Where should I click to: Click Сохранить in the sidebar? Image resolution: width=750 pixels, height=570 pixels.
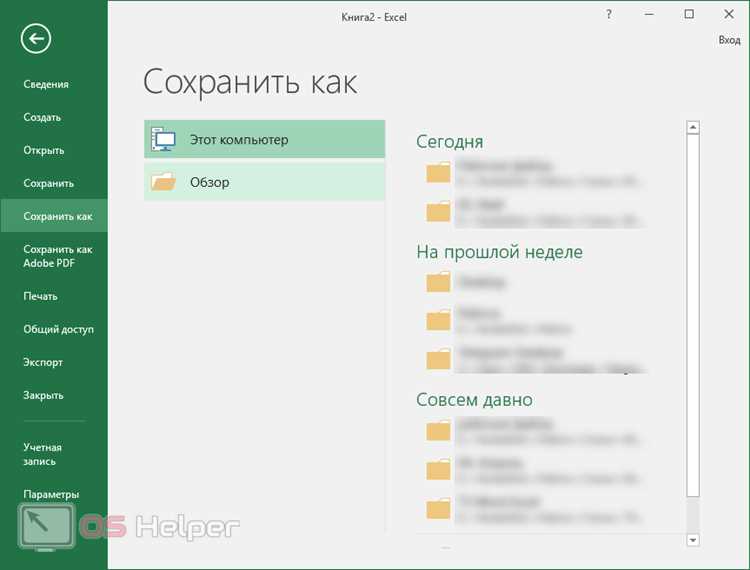(x=54, y=183)
